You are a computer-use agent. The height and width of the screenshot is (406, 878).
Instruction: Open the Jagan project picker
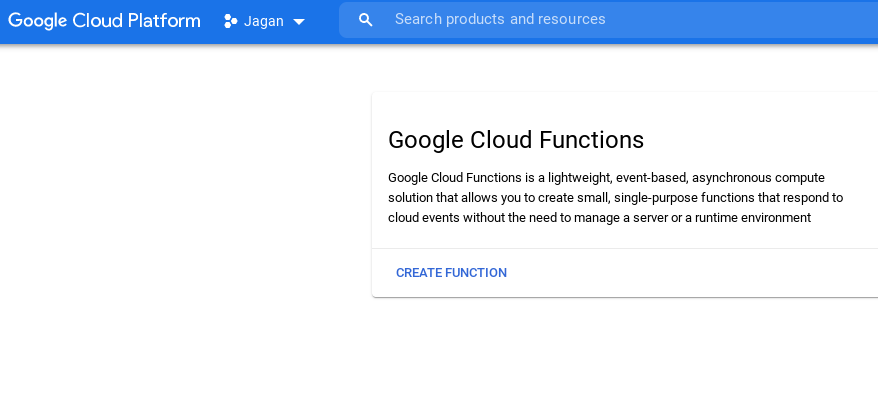pyautogui.click(x=264, y=20)
